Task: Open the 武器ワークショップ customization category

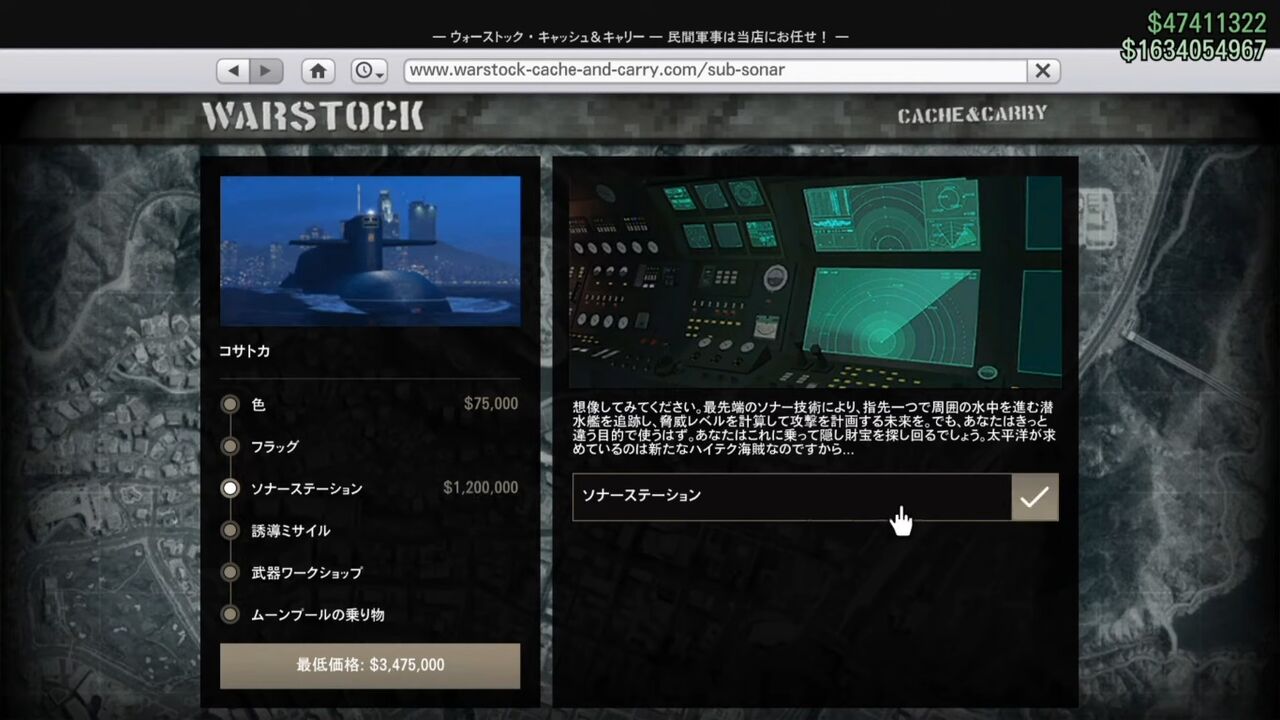Action: (306, 573)
